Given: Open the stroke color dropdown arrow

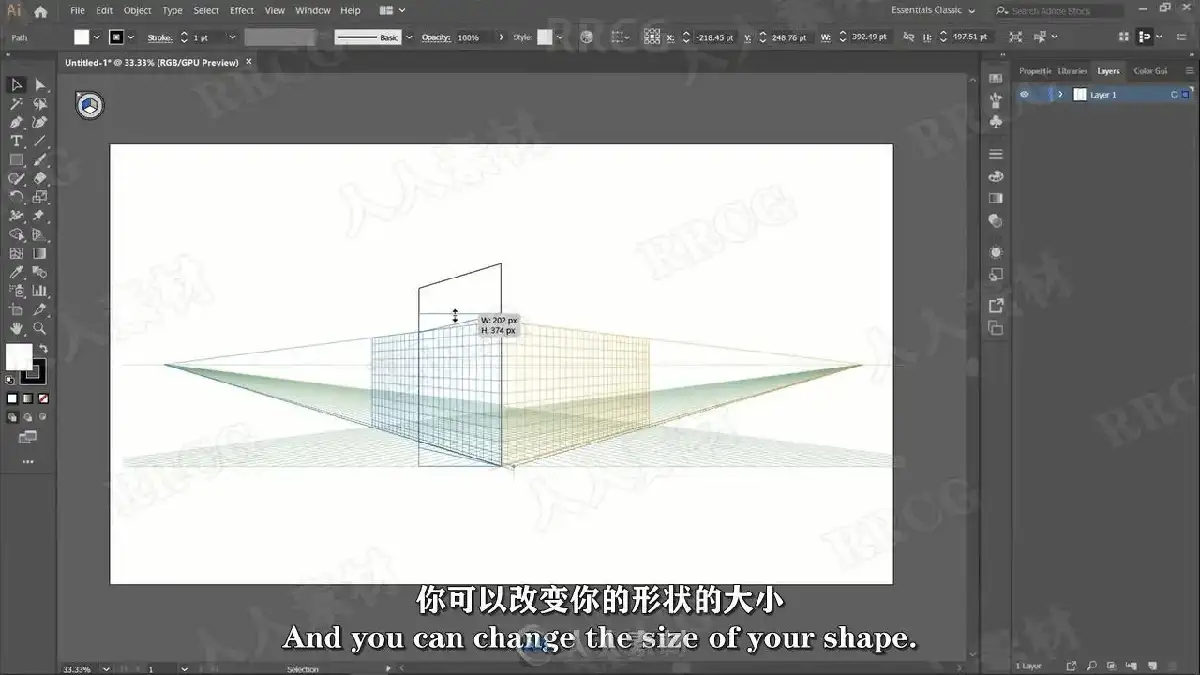Looking at the screenshot, I should 133,37.
